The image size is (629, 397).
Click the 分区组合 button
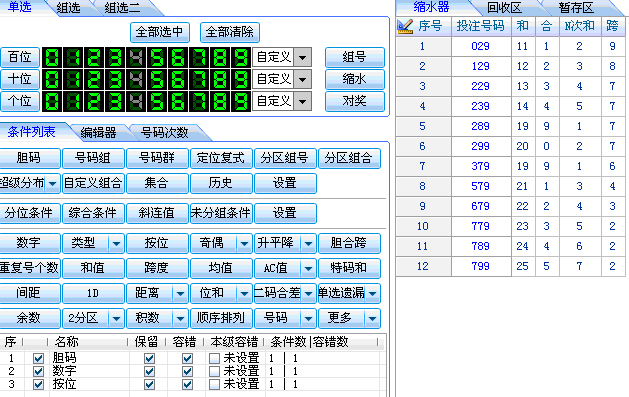coord(349,158)
